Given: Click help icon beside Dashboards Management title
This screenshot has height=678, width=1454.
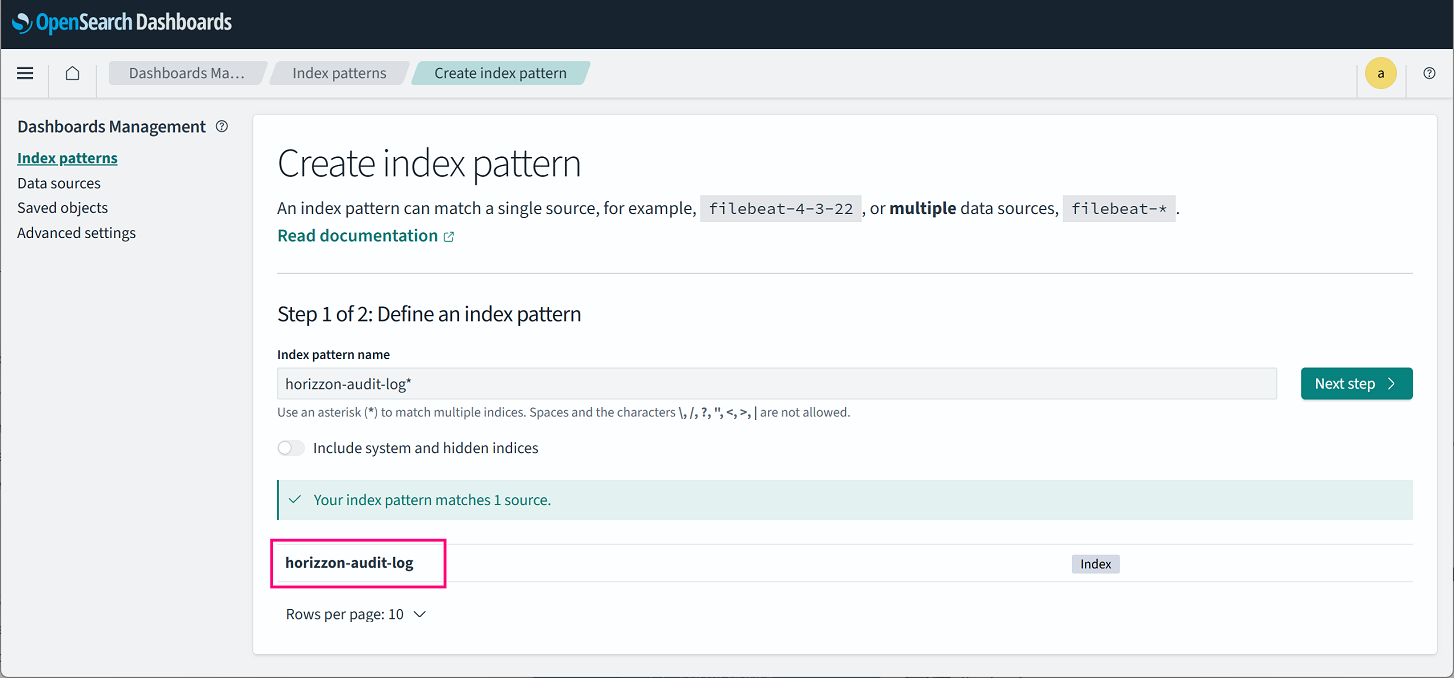Looking at the screenshot, I should [x=222, y=127].
